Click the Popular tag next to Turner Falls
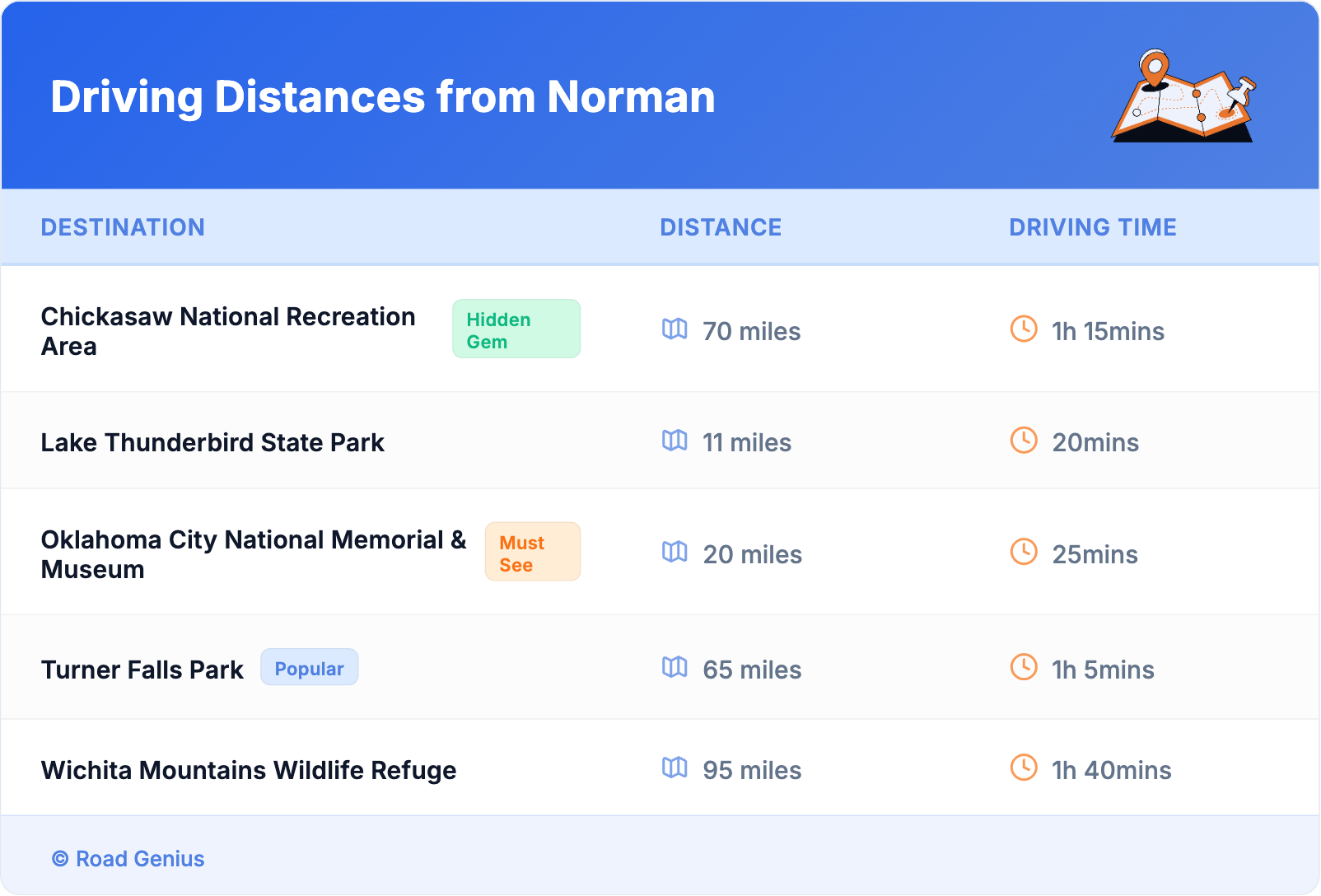Viewport: 1321px width, 896px height. pos(309,668)
